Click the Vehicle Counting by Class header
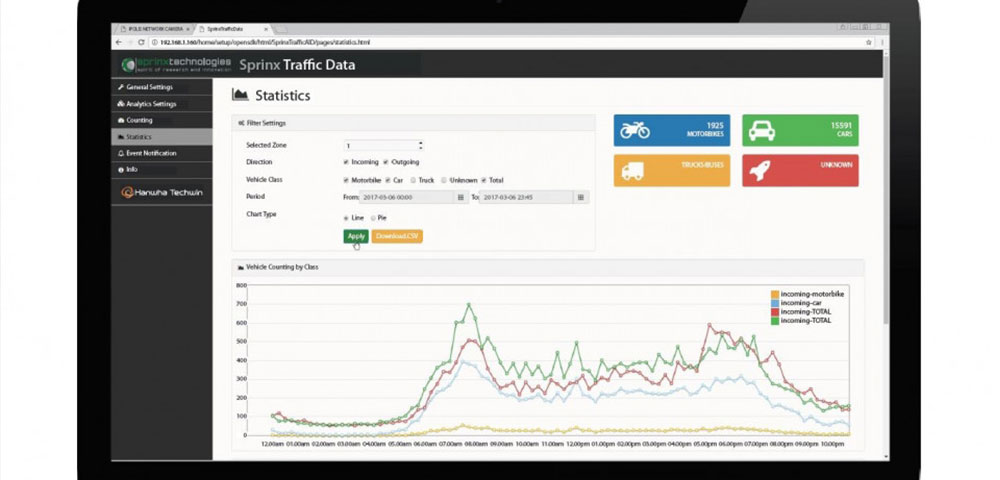1000x480 pixels. [x=548, y=267]
